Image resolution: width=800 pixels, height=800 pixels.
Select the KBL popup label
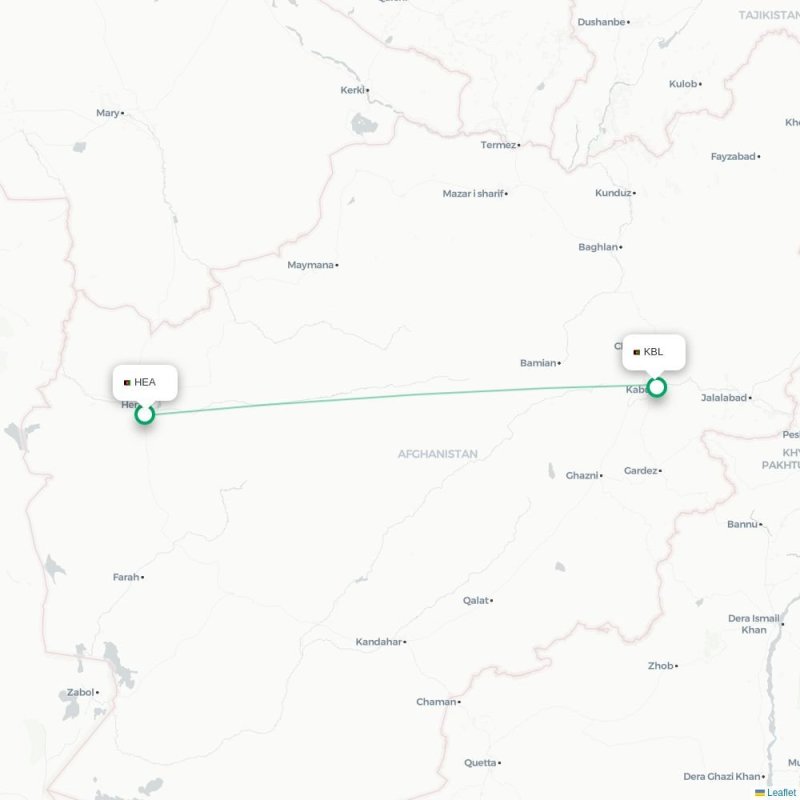[654, 352]
